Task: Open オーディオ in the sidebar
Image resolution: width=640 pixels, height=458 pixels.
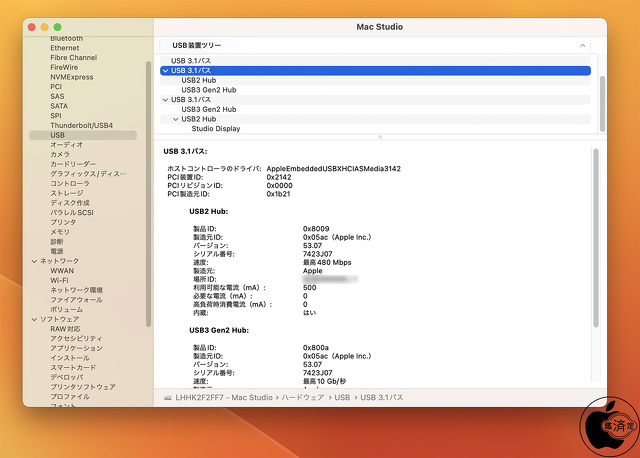Action: (67, 145)
